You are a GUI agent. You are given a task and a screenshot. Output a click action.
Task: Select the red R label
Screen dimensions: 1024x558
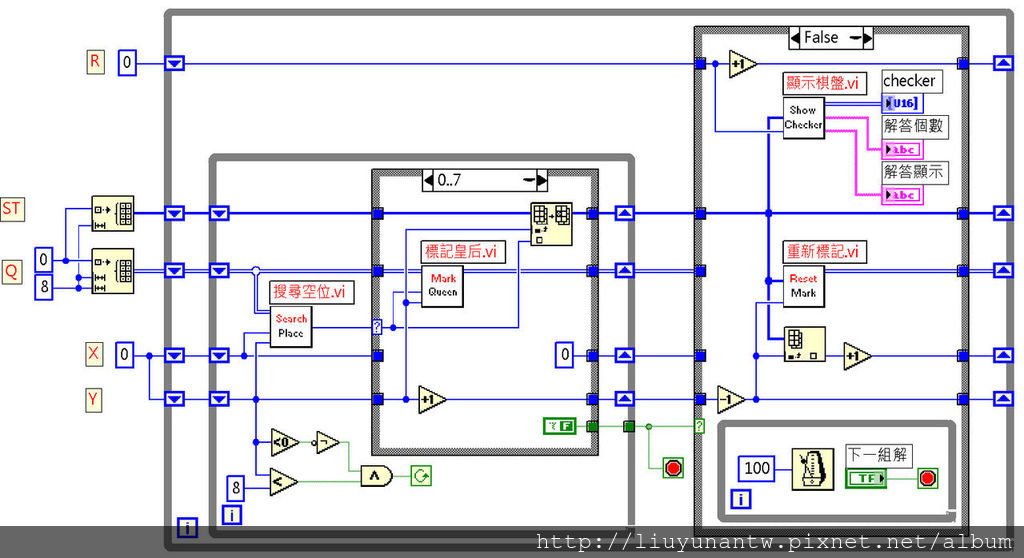pyautogui.click(x=95, y=62)
